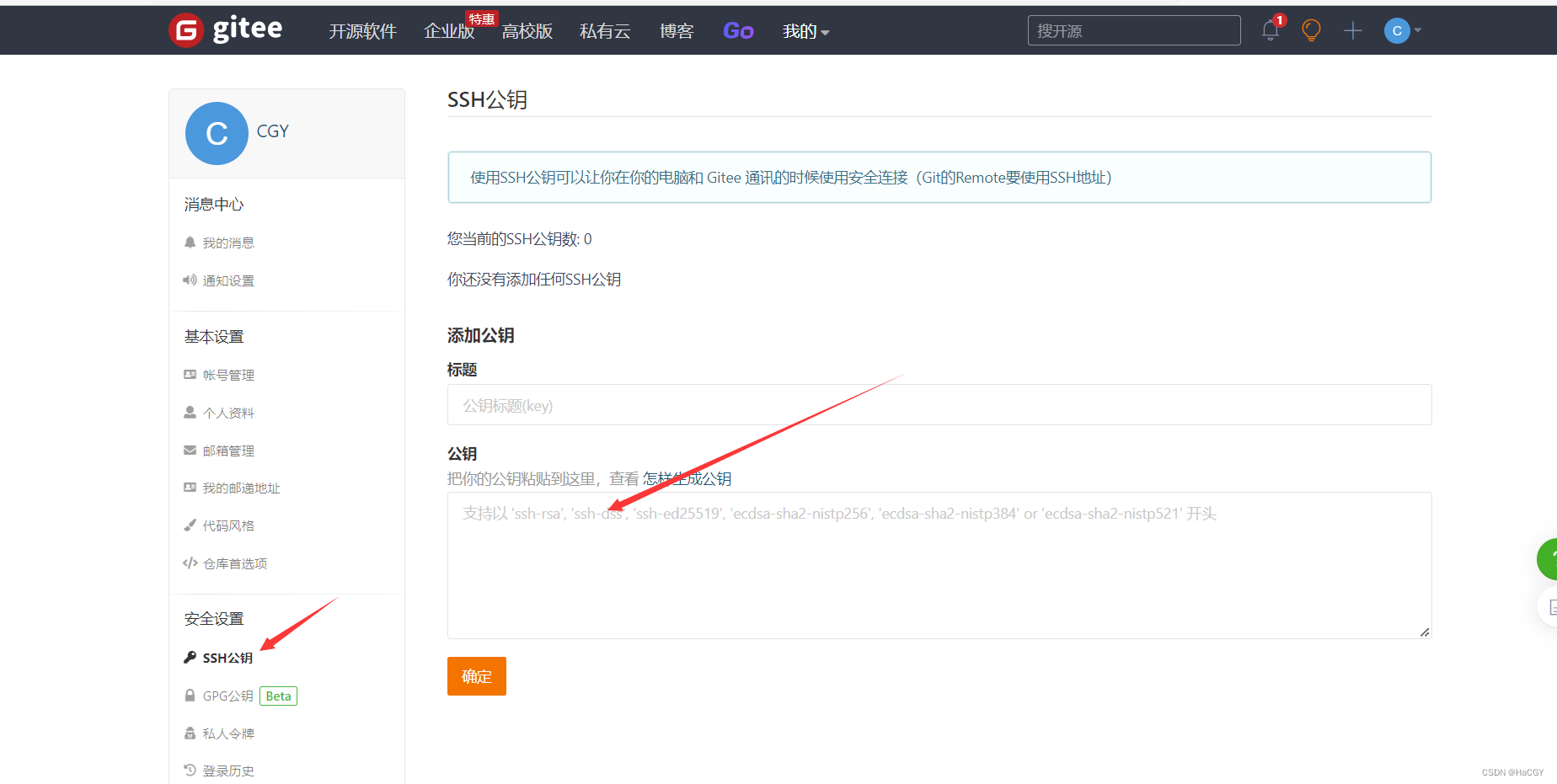Screen dimensions: 1557x784
Task: Open GPG公钥 in the sidebar
Action: pyautogui.click(x=227, y=696)
